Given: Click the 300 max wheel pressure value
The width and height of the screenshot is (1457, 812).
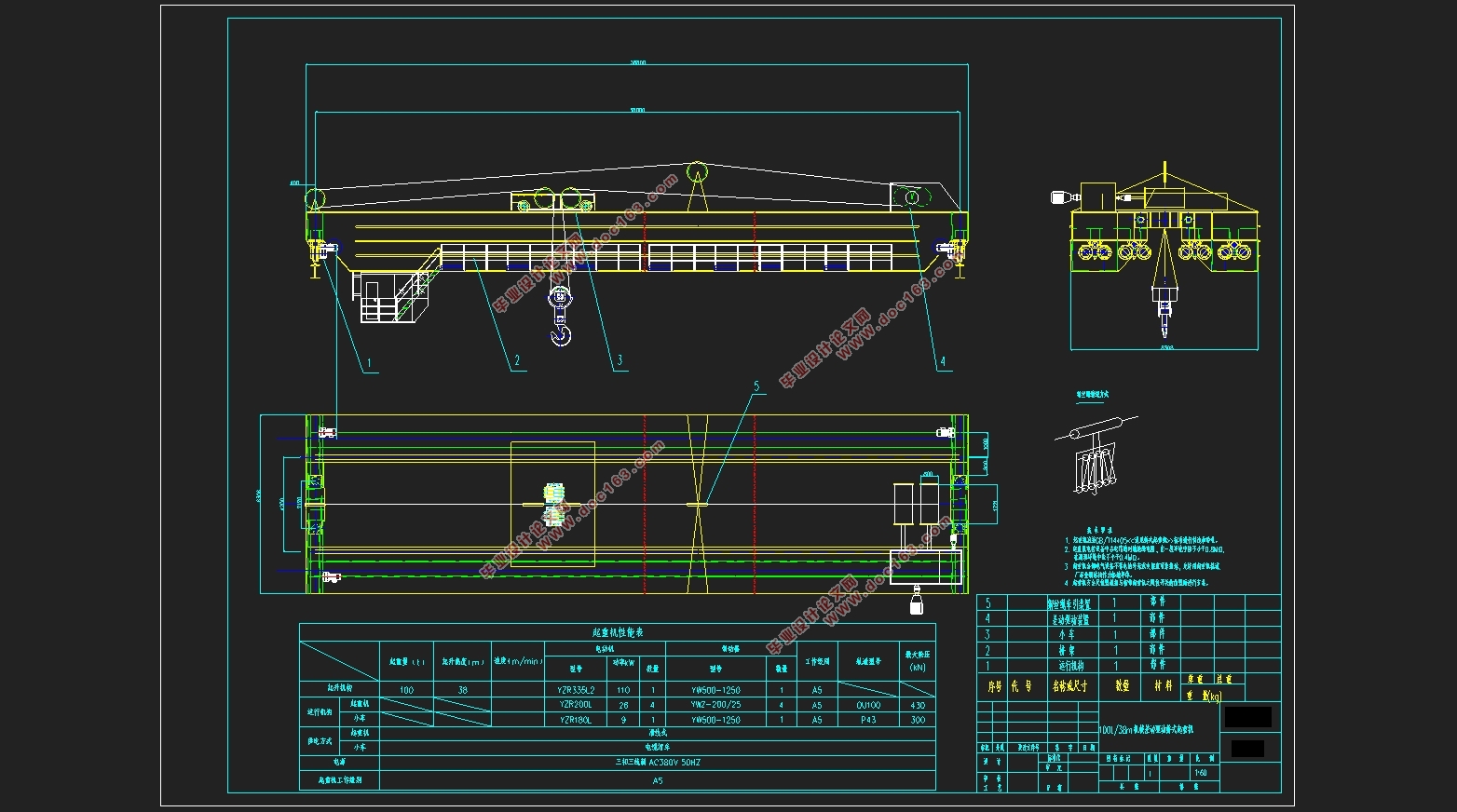Looking at the screenshot, I should point(918,720).
